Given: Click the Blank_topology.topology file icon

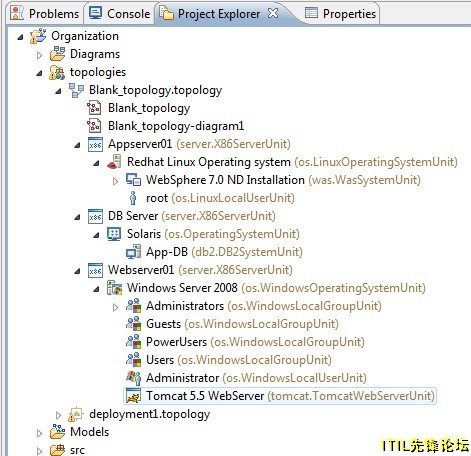Looking at the screenshot, I should click(x=76, y=90).
